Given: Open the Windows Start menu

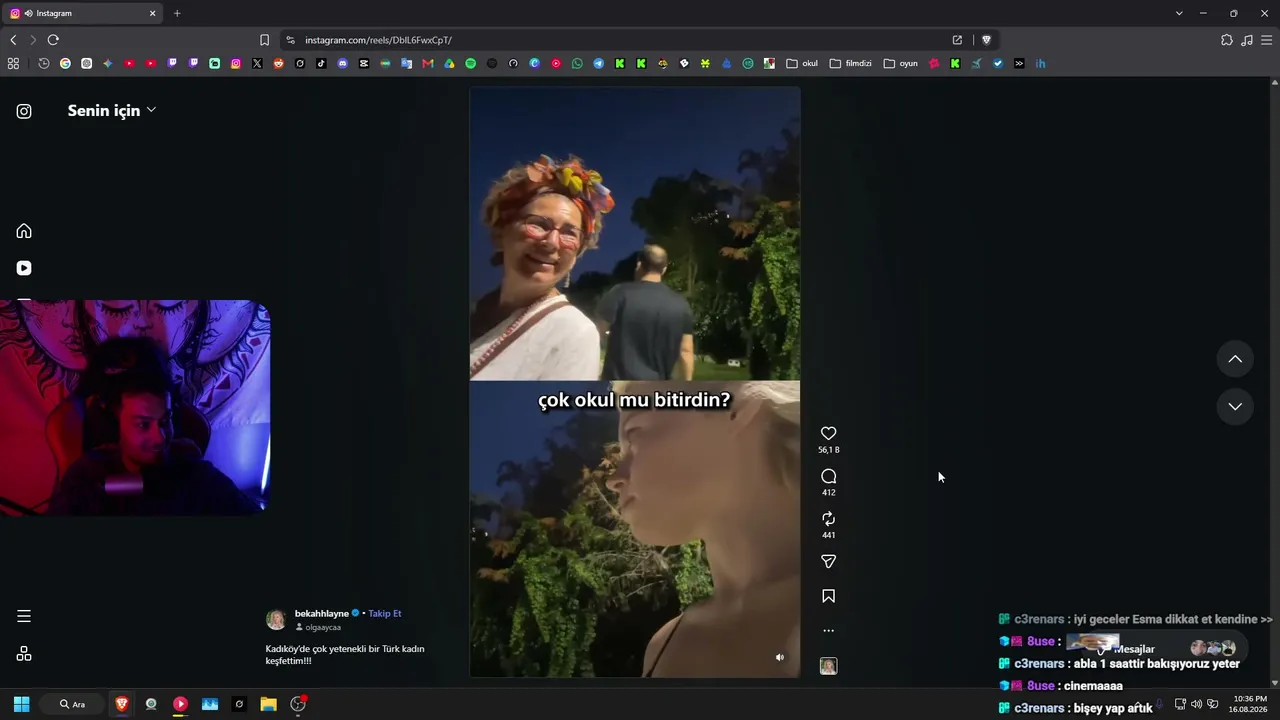Looking at the screenshot, I should click(21, 704).
